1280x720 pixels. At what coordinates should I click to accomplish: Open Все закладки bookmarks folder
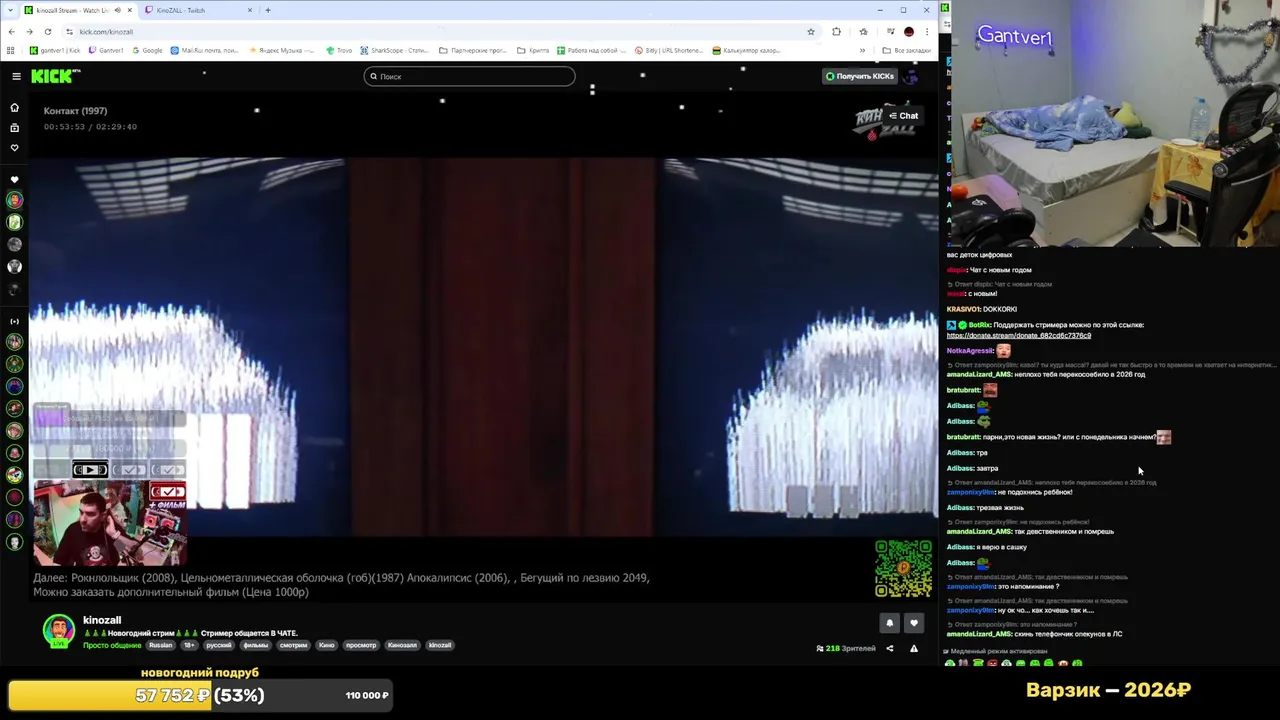click(907, 50)
